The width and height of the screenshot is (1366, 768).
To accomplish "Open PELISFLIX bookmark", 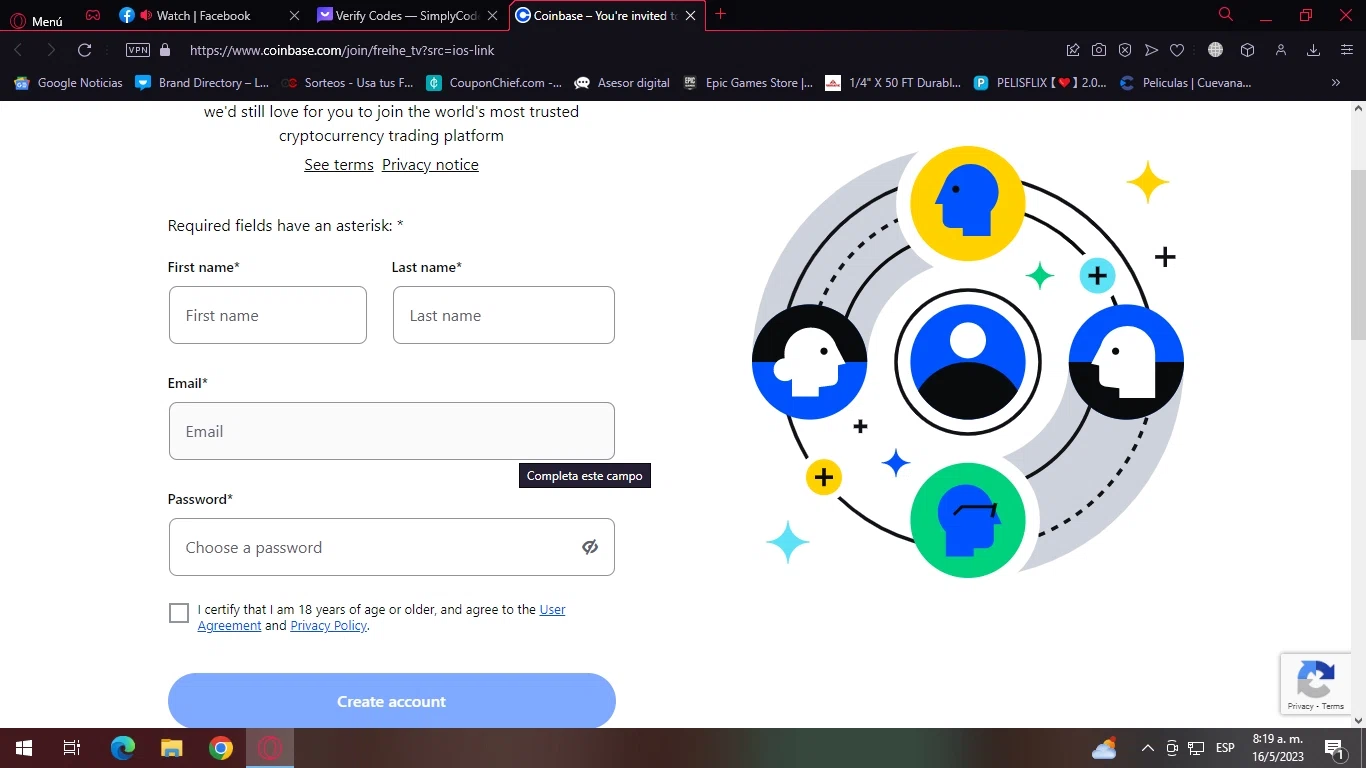I will (1040, 83).
